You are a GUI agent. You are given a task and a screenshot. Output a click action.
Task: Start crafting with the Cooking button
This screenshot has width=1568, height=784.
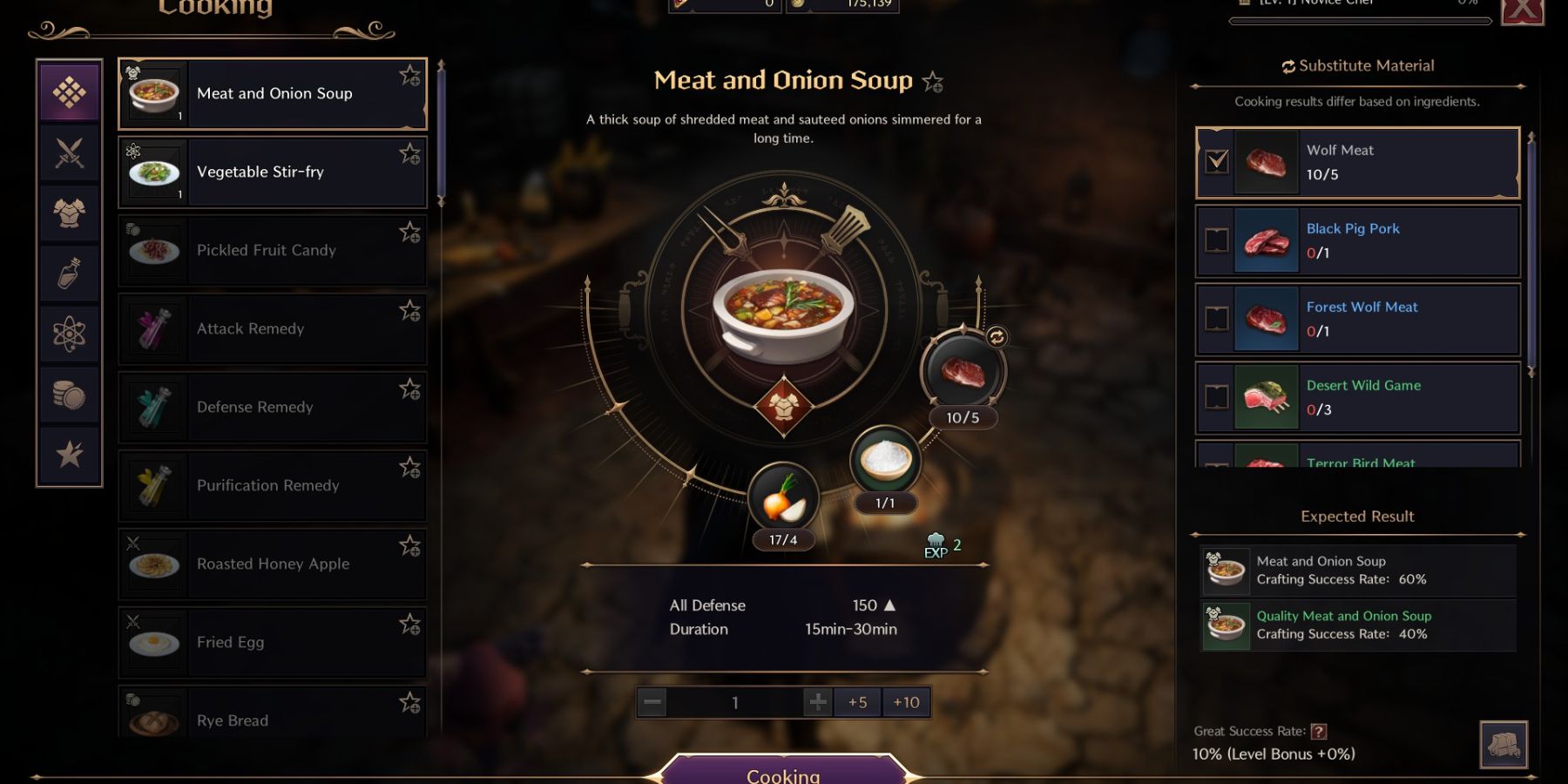tap(783, 770)
